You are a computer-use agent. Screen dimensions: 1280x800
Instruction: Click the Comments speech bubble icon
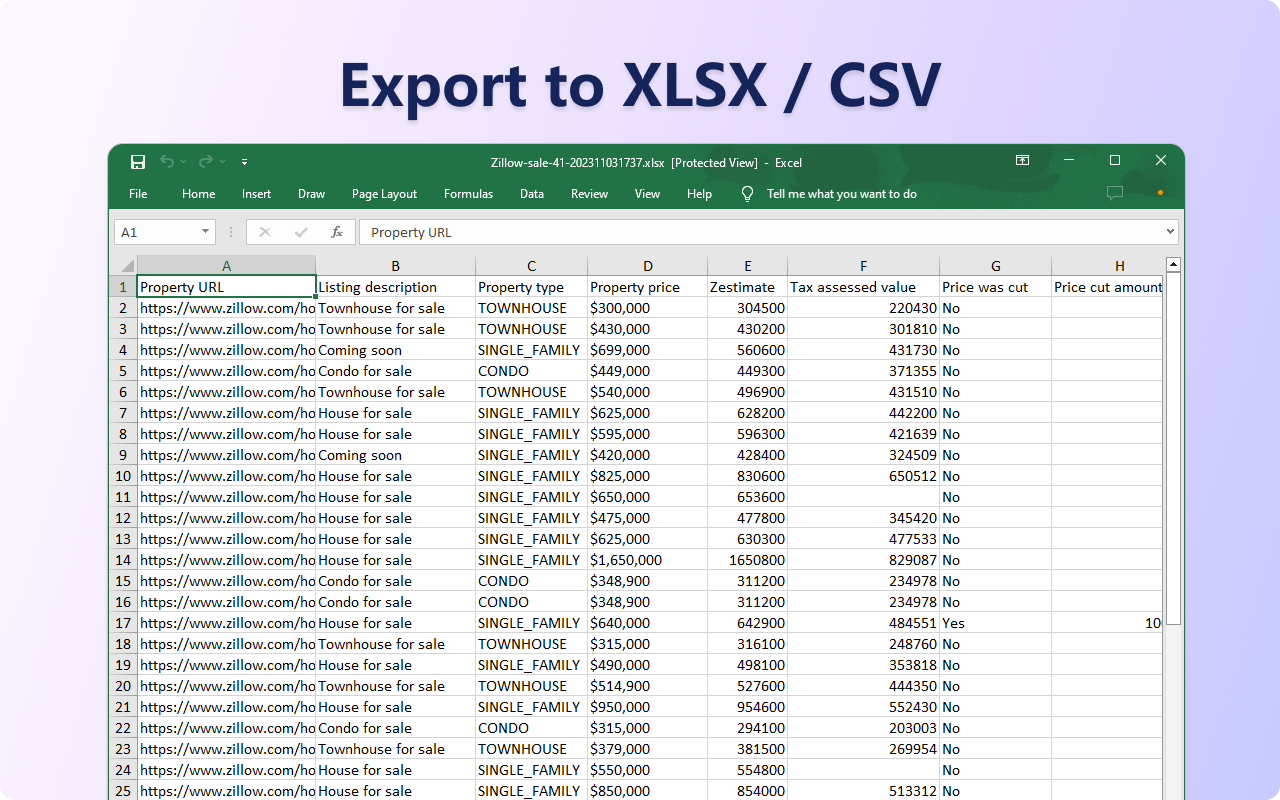1115,193
